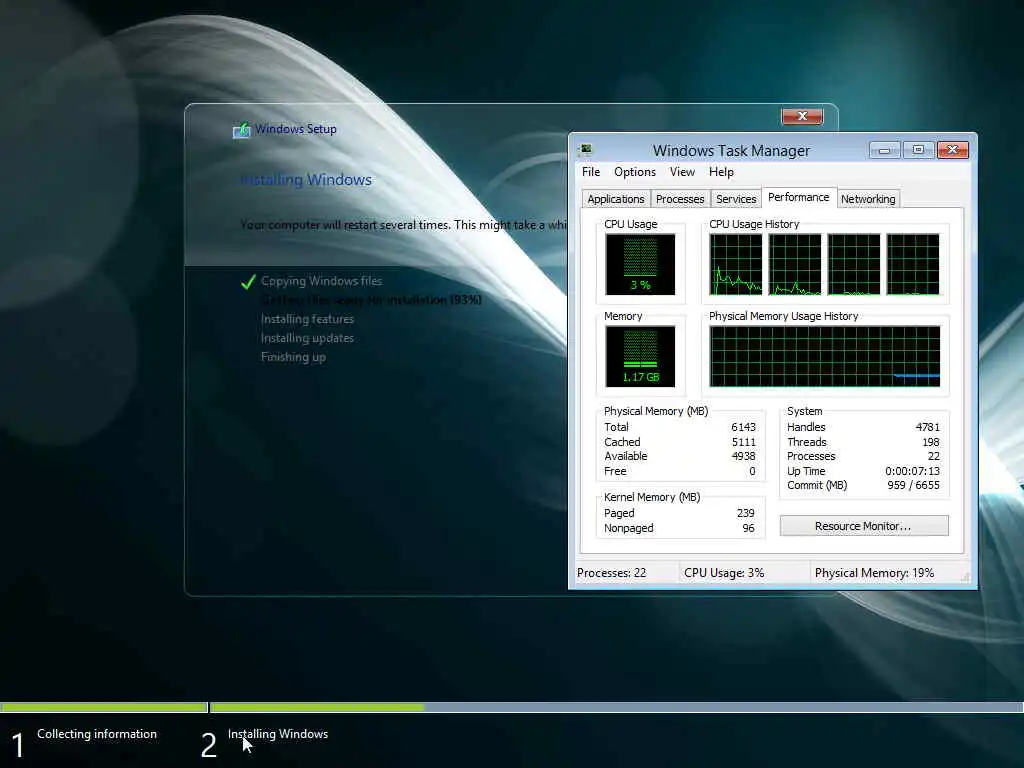Open the Options menu
The height and width of the screenshot is (768, 1024).
point(635,172)
